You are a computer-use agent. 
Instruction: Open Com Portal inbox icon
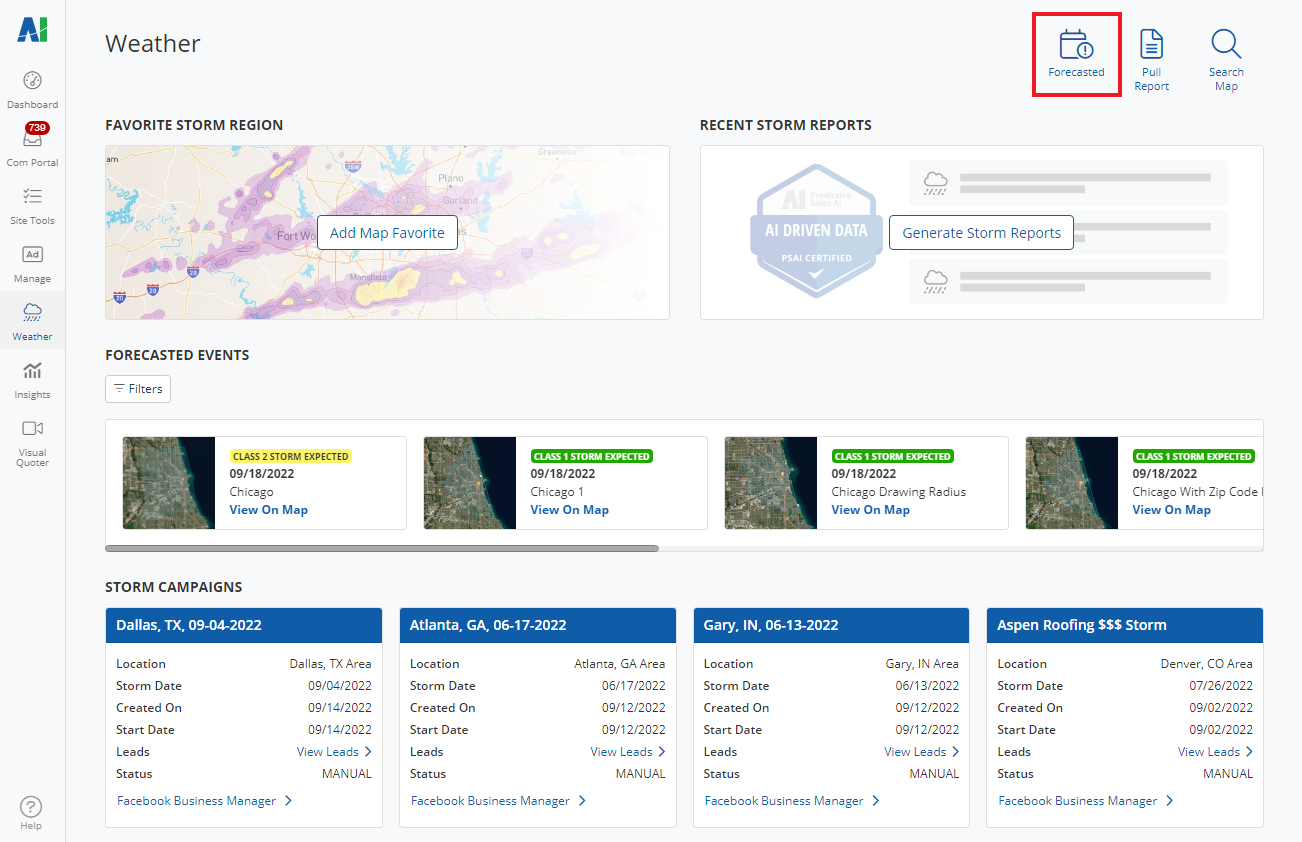[32, 140]
